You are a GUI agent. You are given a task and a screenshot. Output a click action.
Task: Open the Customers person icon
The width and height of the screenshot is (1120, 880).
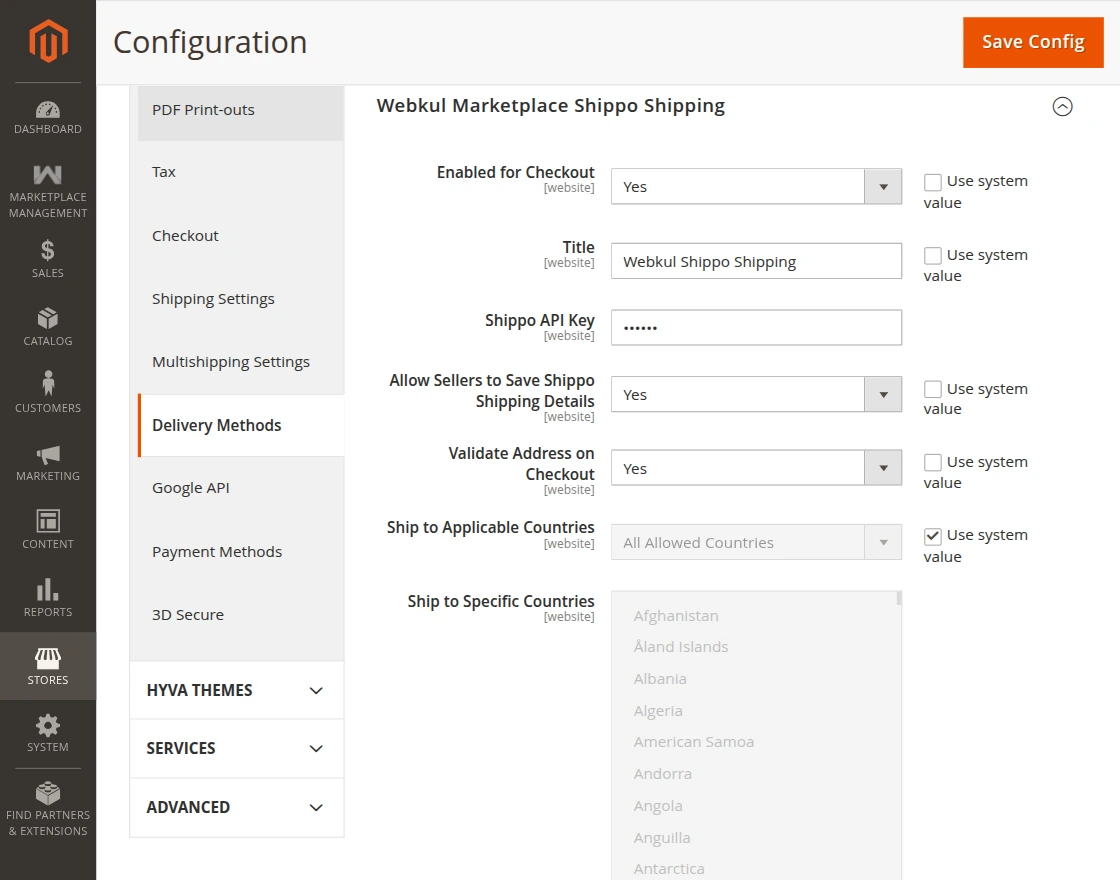pos(48,383)
